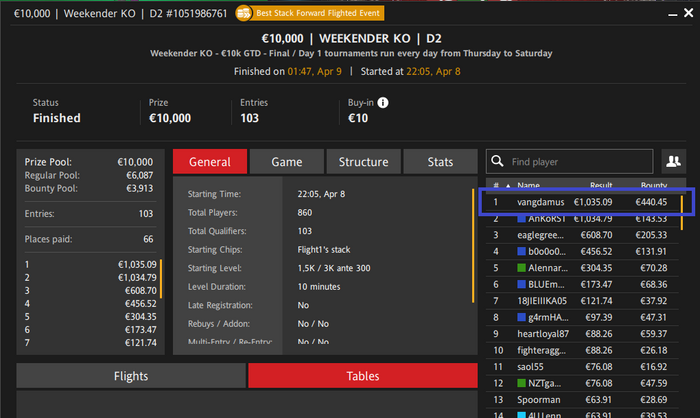Select the Tables button
Viewport: 700px width, 418px height.
363,376
